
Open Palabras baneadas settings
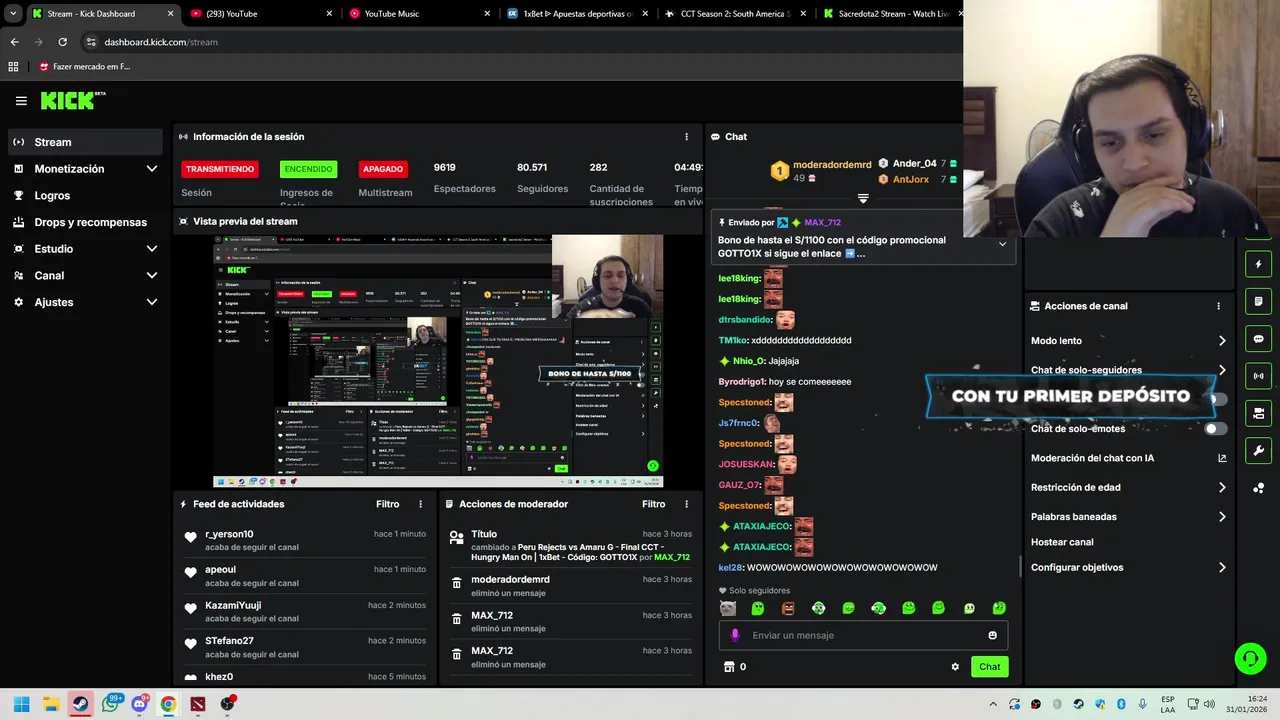point(1222,517)
